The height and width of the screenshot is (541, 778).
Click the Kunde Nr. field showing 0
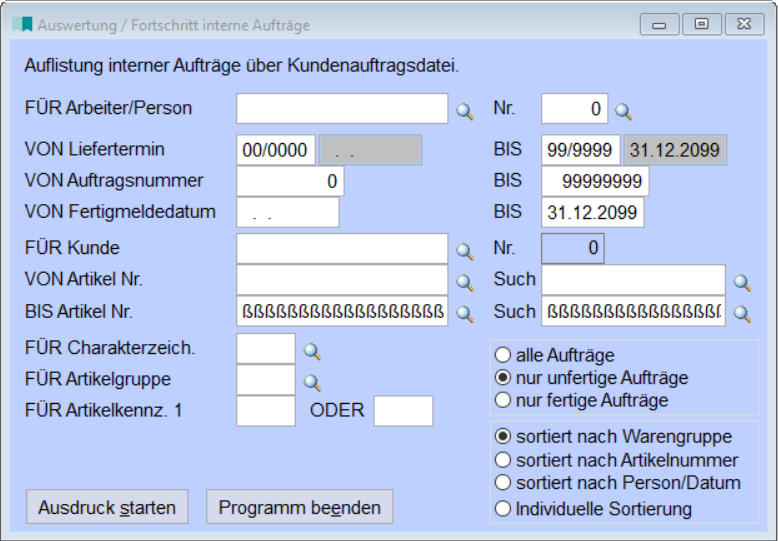(x=573, y=248)
